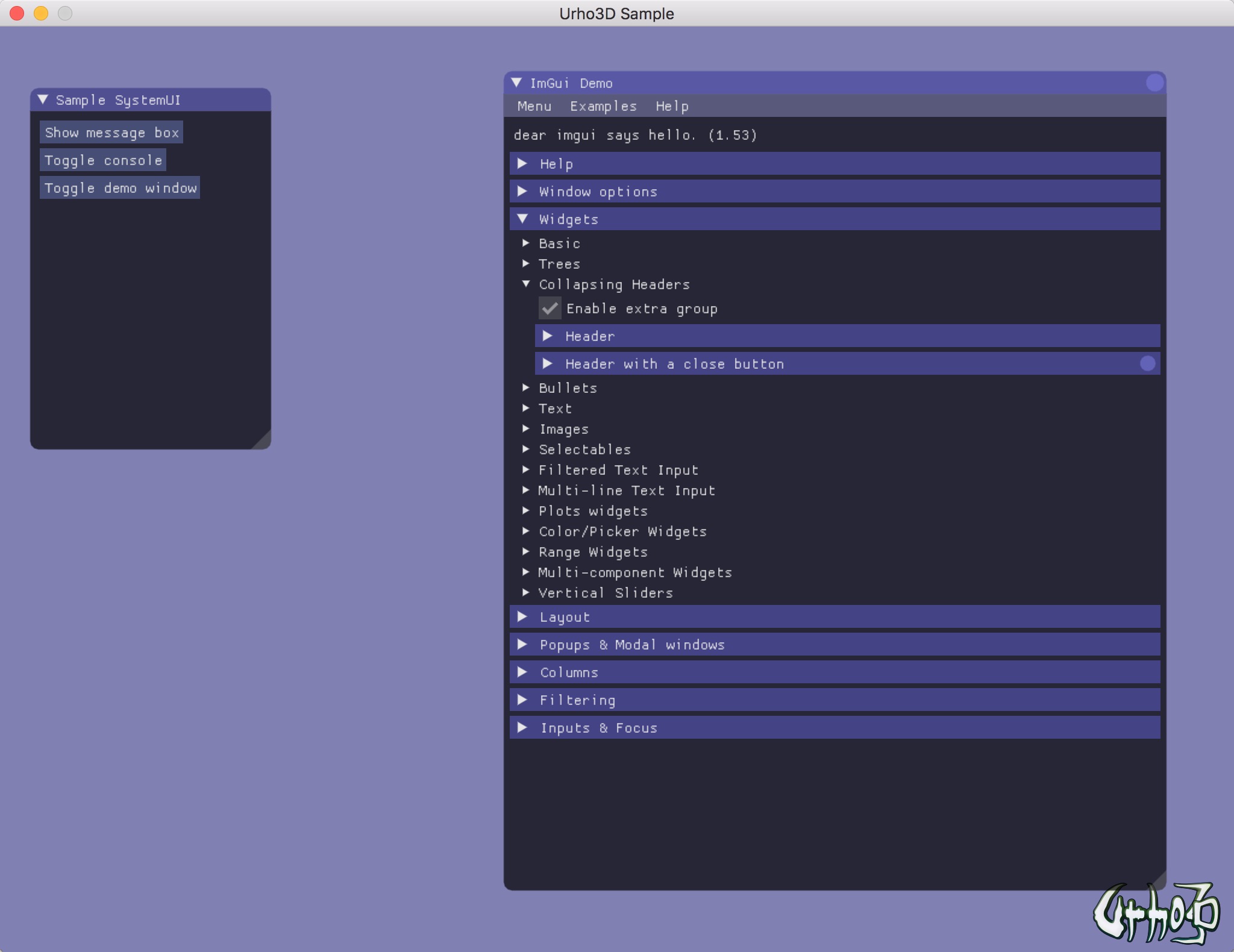Image resolution: width=1234 pixels, height=952 pixels.
Task: Collapse the Collapsing Headers node
Action: click(x=526, y=284)
